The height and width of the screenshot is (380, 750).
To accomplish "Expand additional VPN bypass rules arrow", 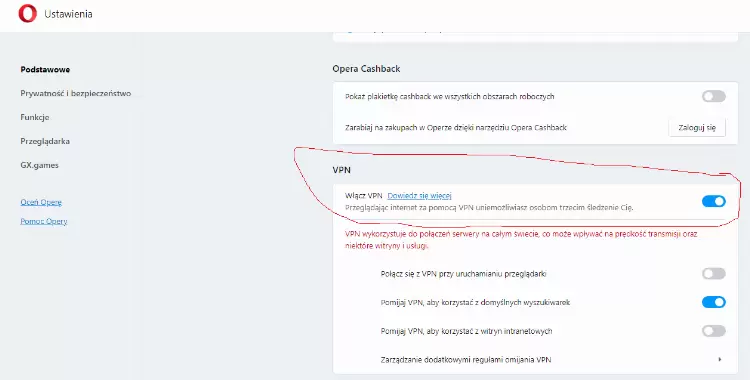I will (720, 359).
